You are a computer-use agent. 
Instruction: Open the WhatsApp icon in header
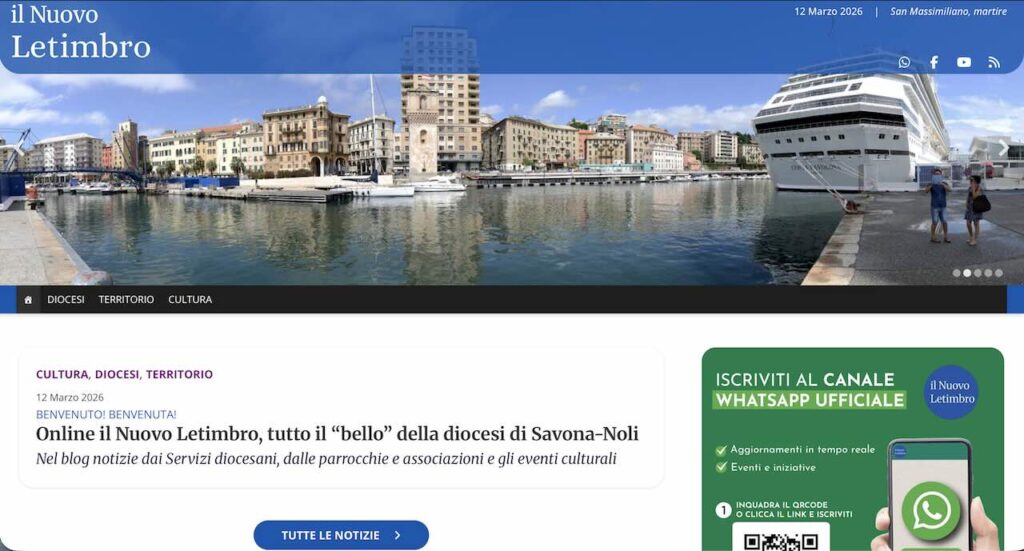coord(904,62)
